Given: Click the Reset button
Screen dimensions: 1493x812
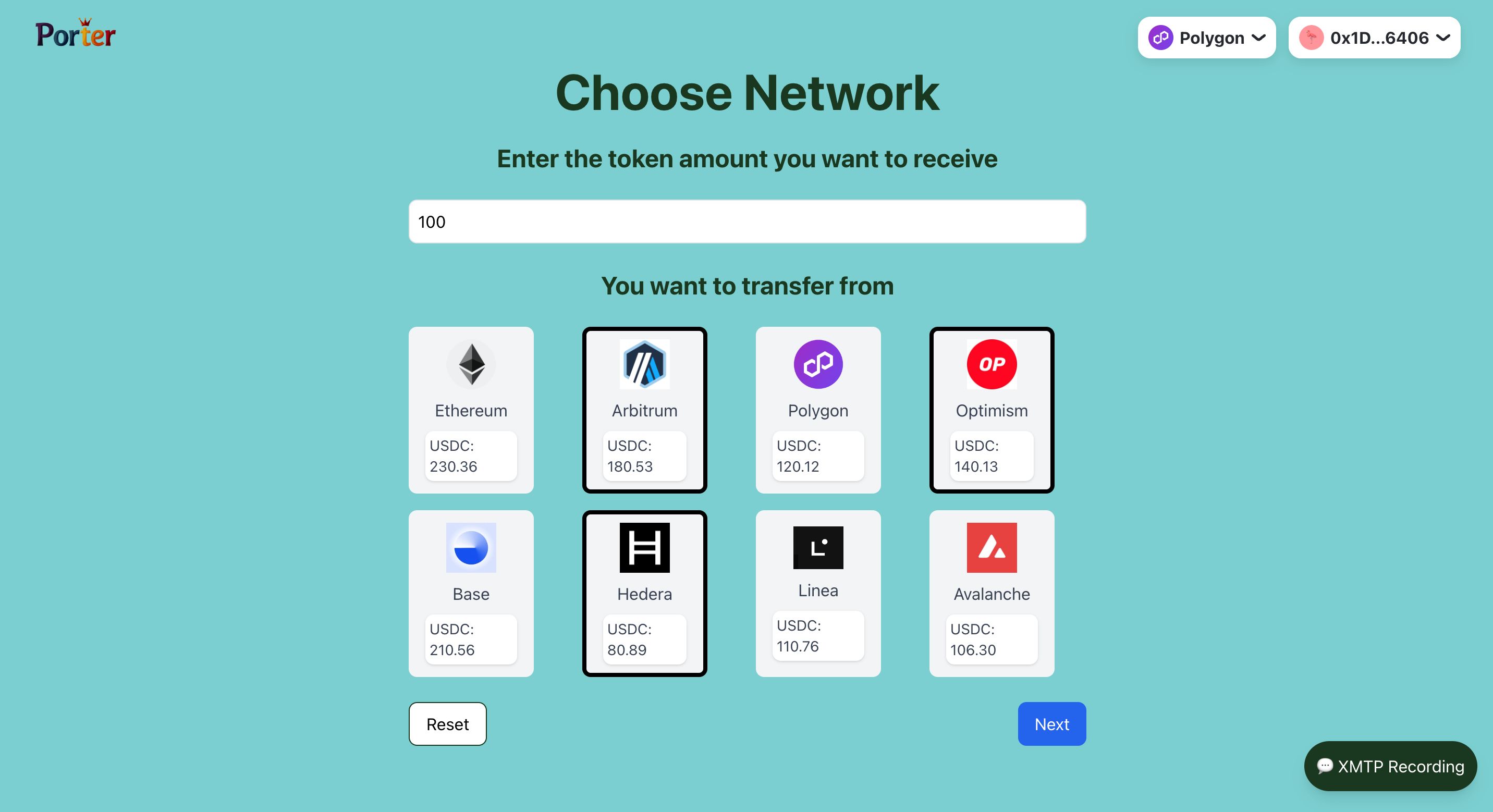Looking at the screenshot, I should (x=448, y=724).
